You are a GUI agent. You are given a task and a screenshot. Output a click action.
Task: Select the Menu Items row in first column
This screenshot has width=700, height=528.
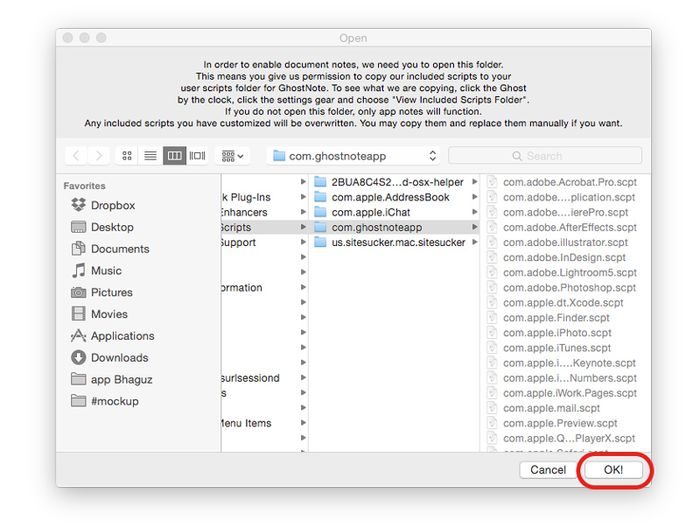pos(264,423)
